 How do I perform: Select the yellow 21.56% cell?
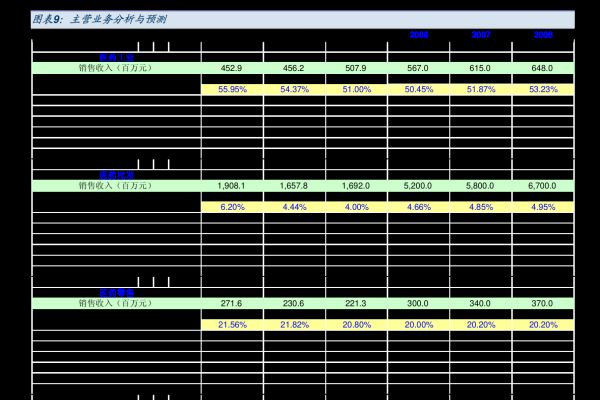coord(231,325)
